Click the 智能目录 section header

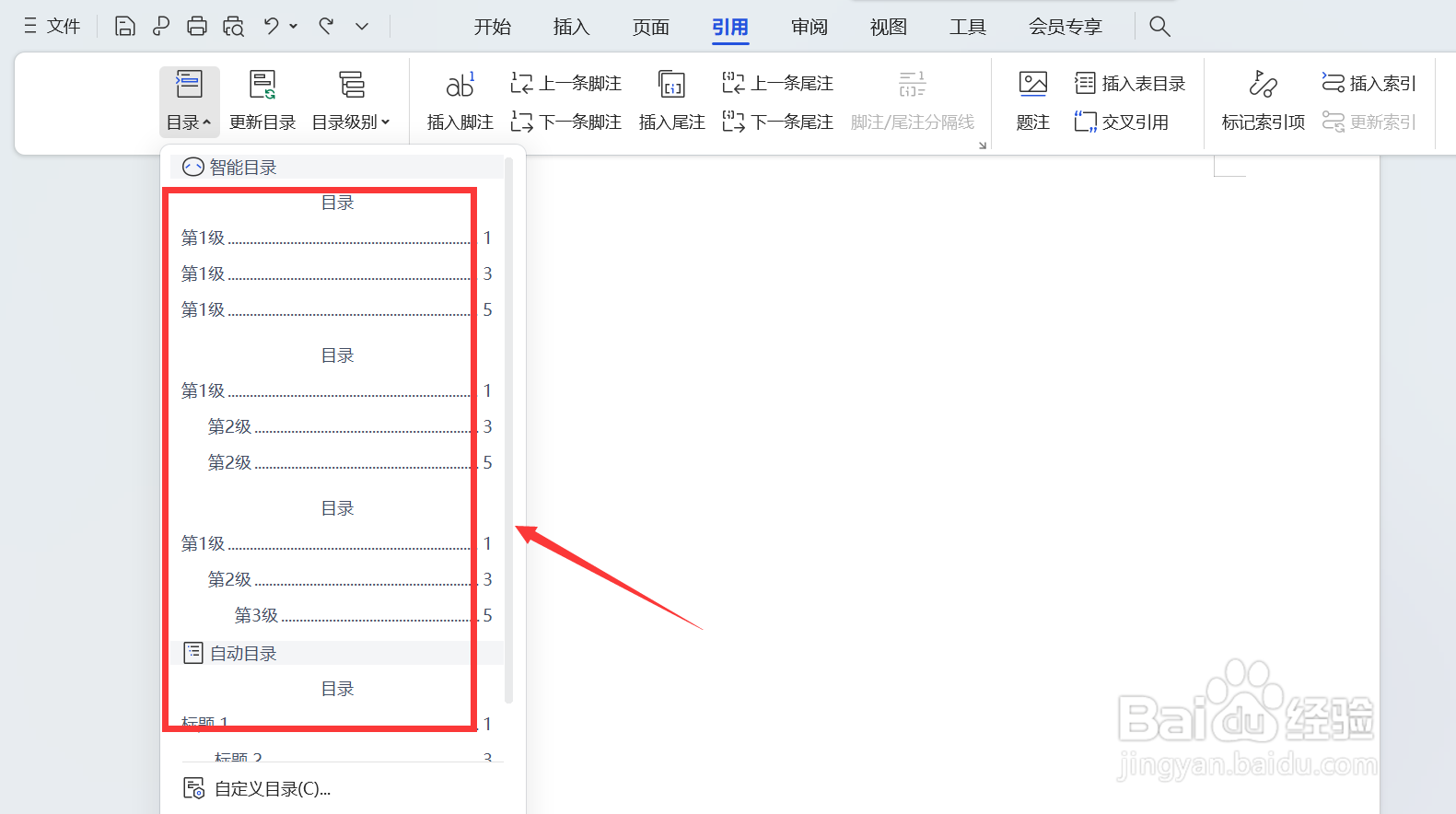pyautogui.click(x=336, y=167)
